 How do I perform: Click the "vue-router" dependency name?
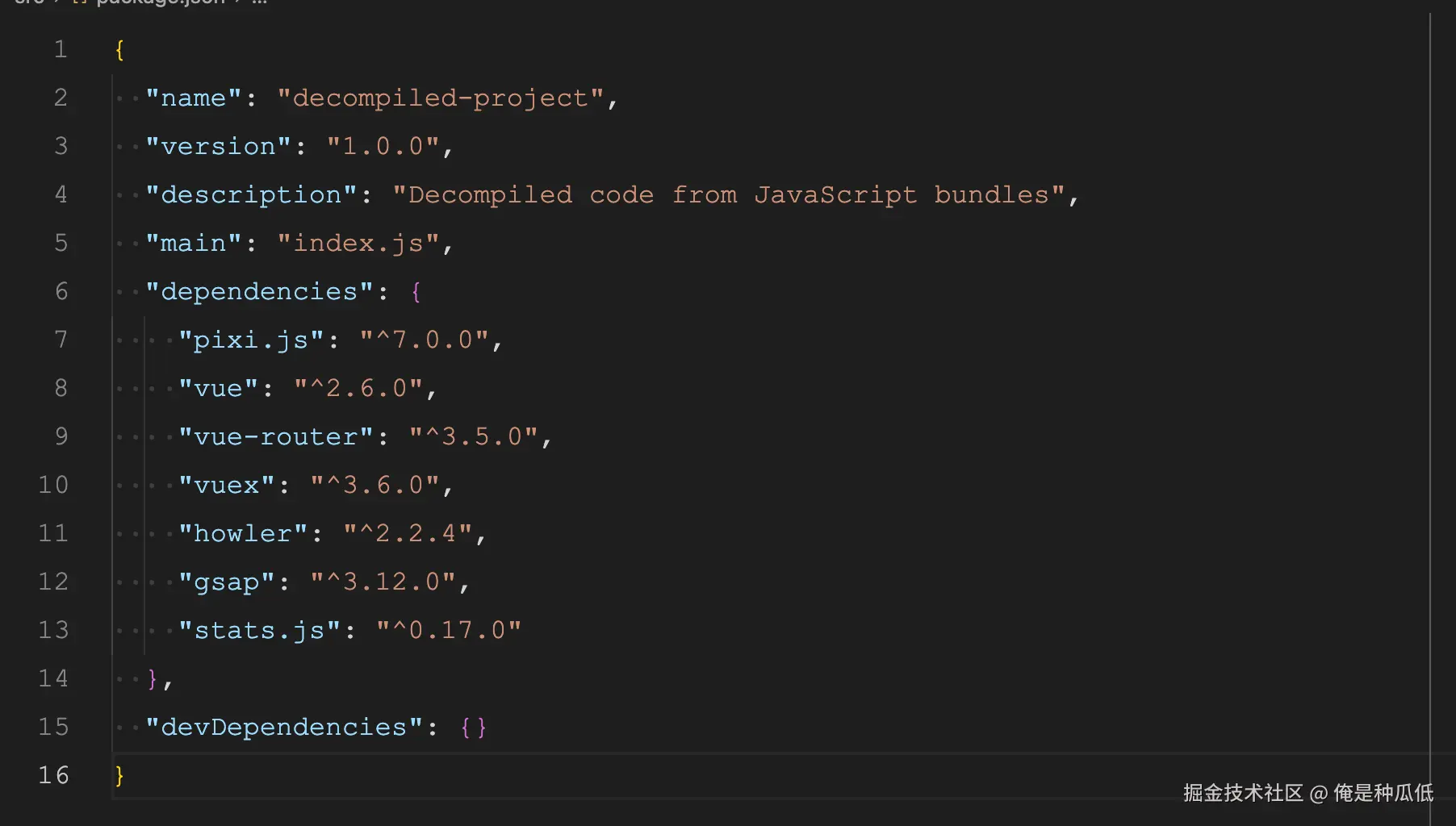click(x=276, y=437)
